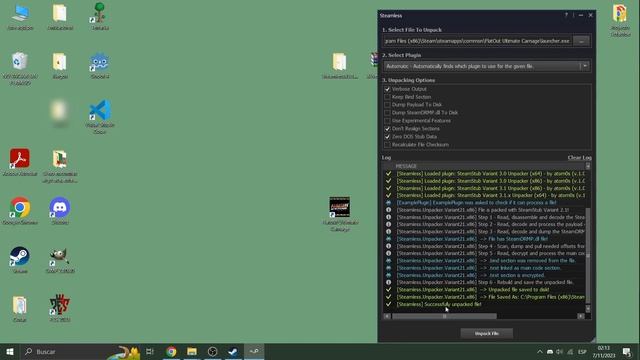Switch to Chrome in the taskbar
640x360 pixels.
click(x=171, y=351)
